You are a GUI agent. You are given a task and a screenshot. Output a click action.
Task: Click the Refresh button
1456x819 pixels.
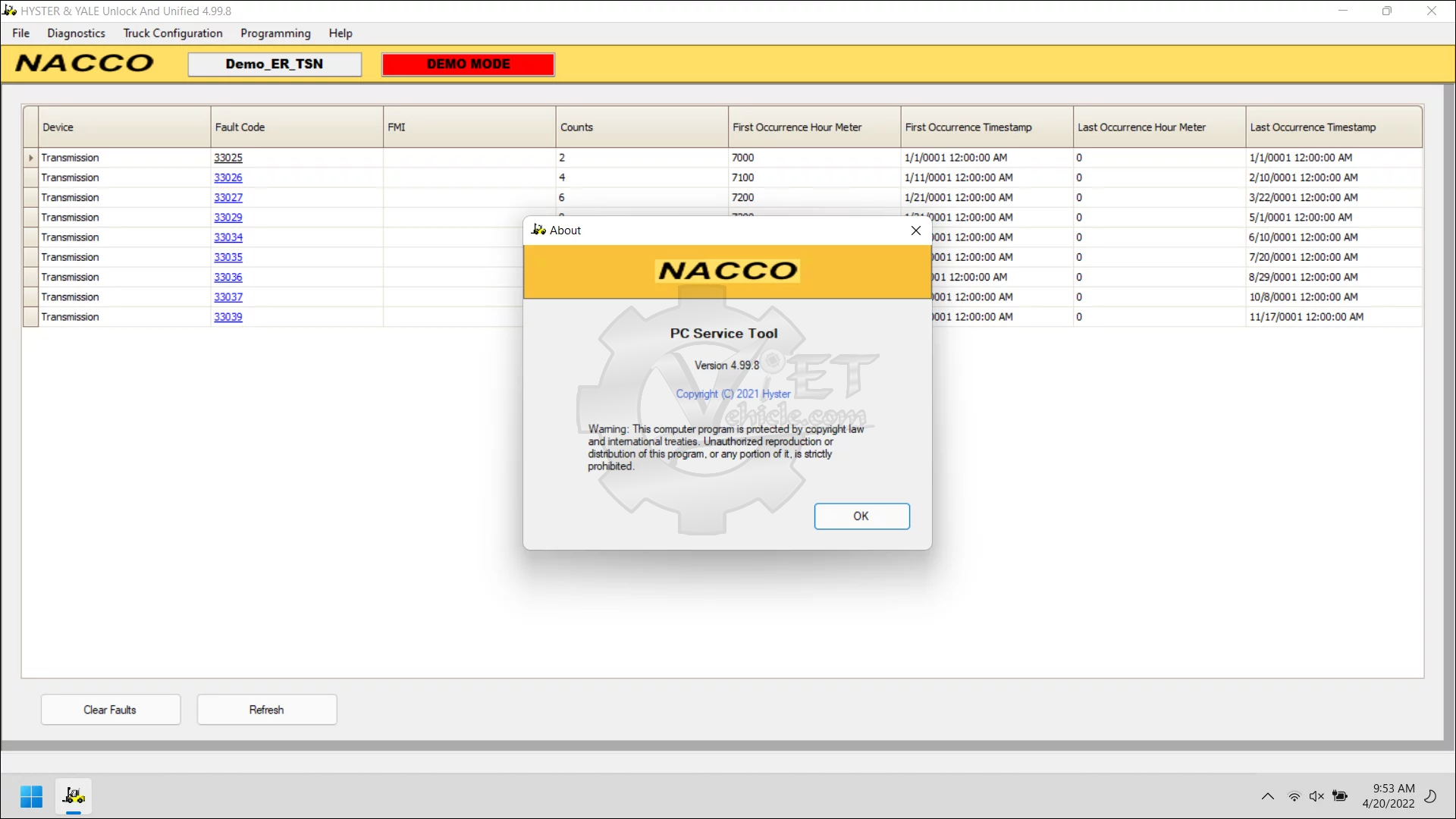tap(267, 710)
